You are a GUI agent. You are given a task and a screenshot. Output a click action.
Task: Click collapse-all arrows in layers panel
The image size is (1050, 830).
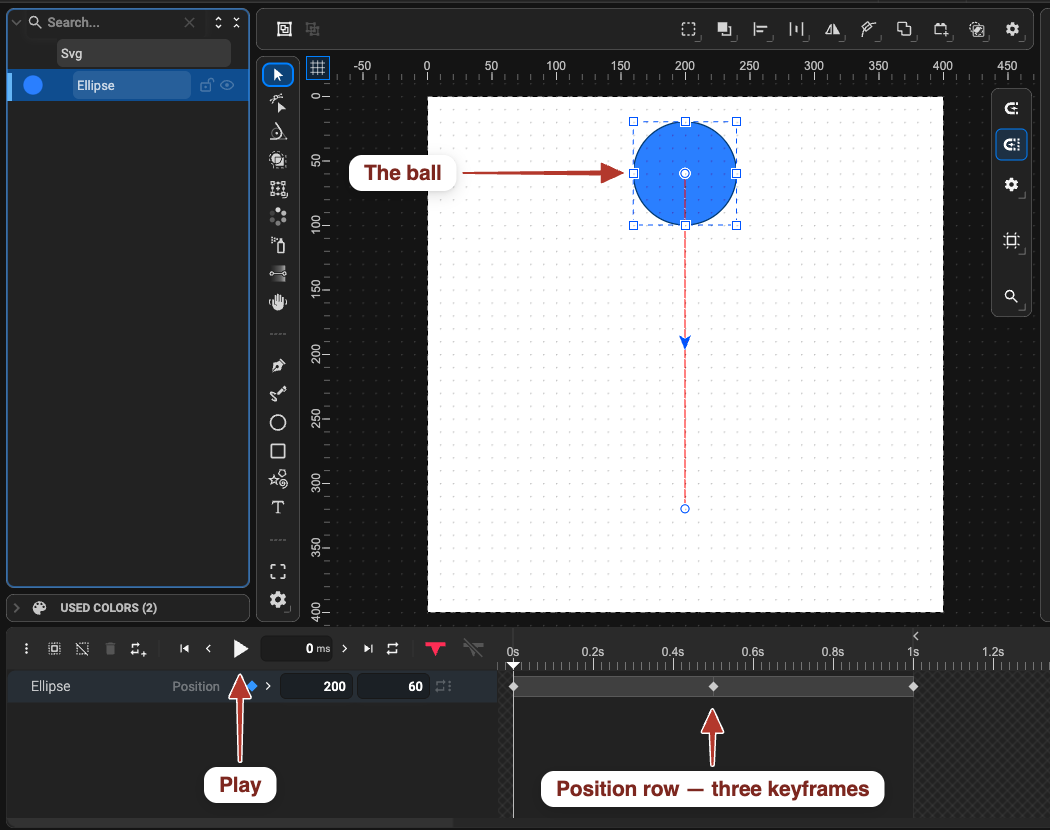(x=236, y=22)
